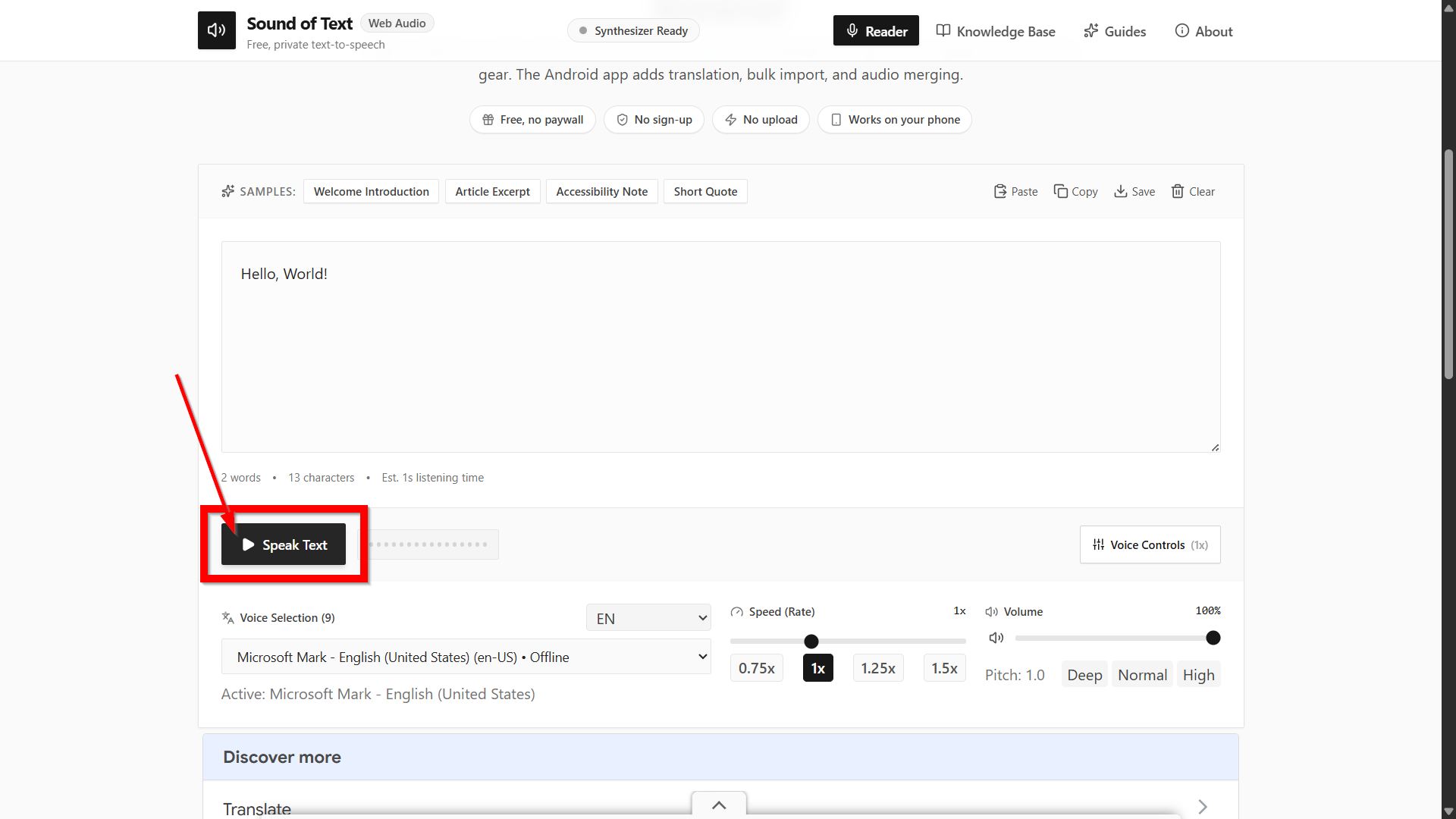Click the Discover more heading
The width and height of the screenshot is (1456, 819).
coord(282,757)
